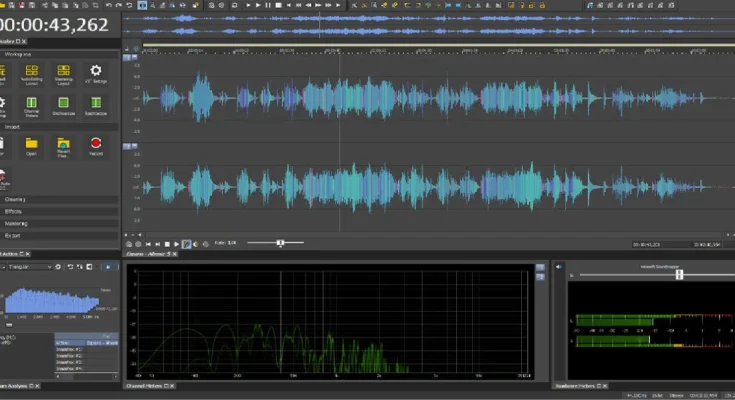The width and height of the screenshot is (735, 400).
Task: Show the Channel Meters workspace icon
Action: pyautogui.click(x=31, y=103)
